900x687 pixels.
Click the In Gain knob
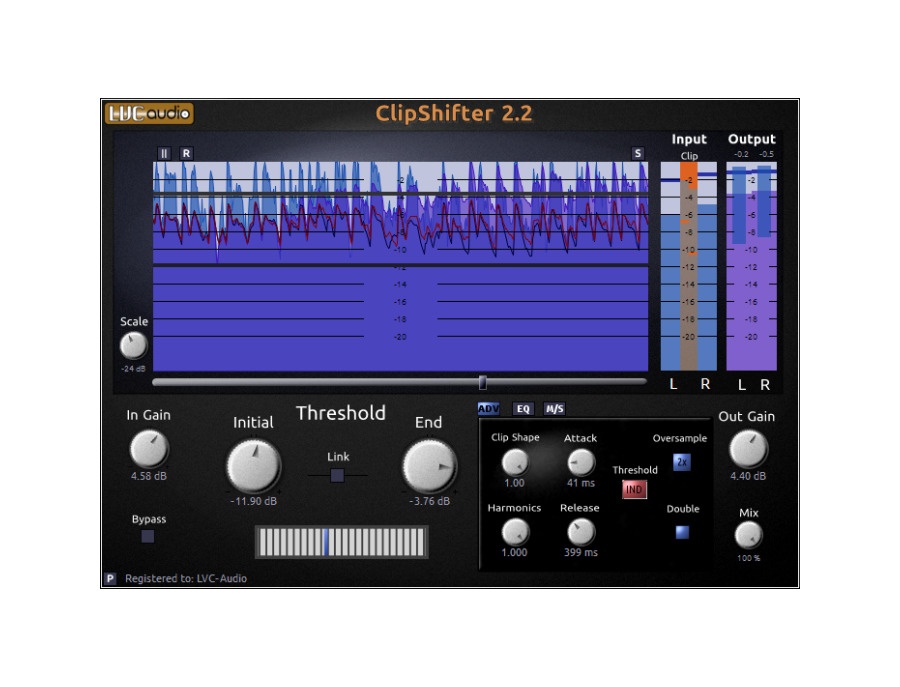(149, 449)
